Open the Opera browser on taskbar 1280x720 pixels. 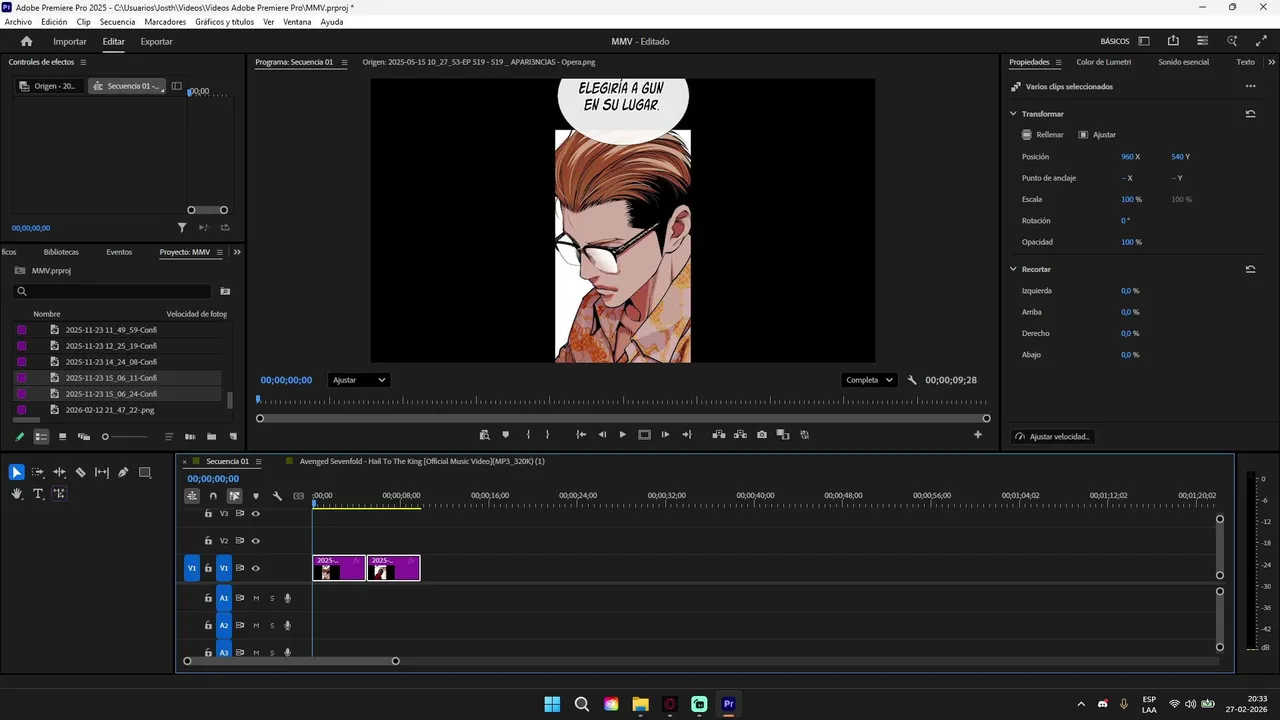coord(670,704)
